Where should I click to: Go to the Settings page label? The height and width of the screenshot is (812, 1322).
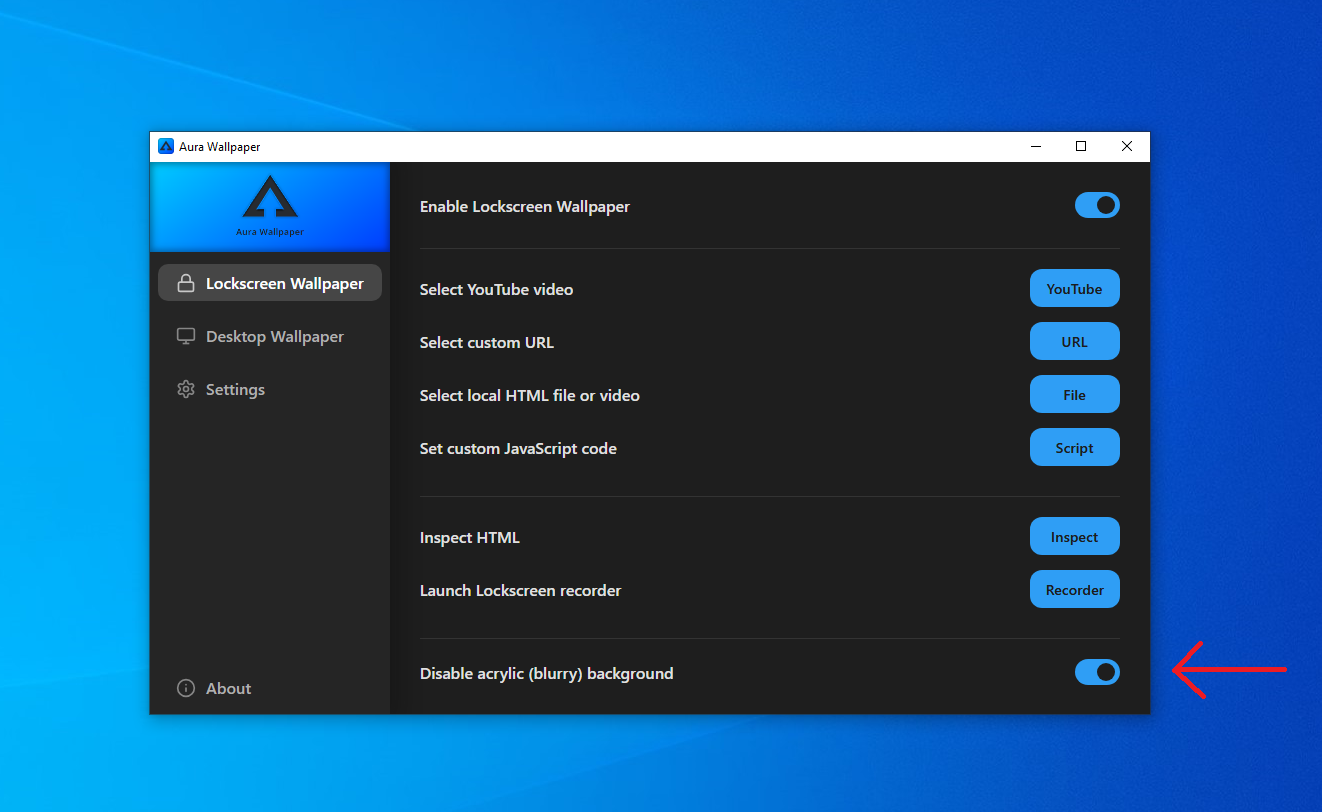pos(235,390)
